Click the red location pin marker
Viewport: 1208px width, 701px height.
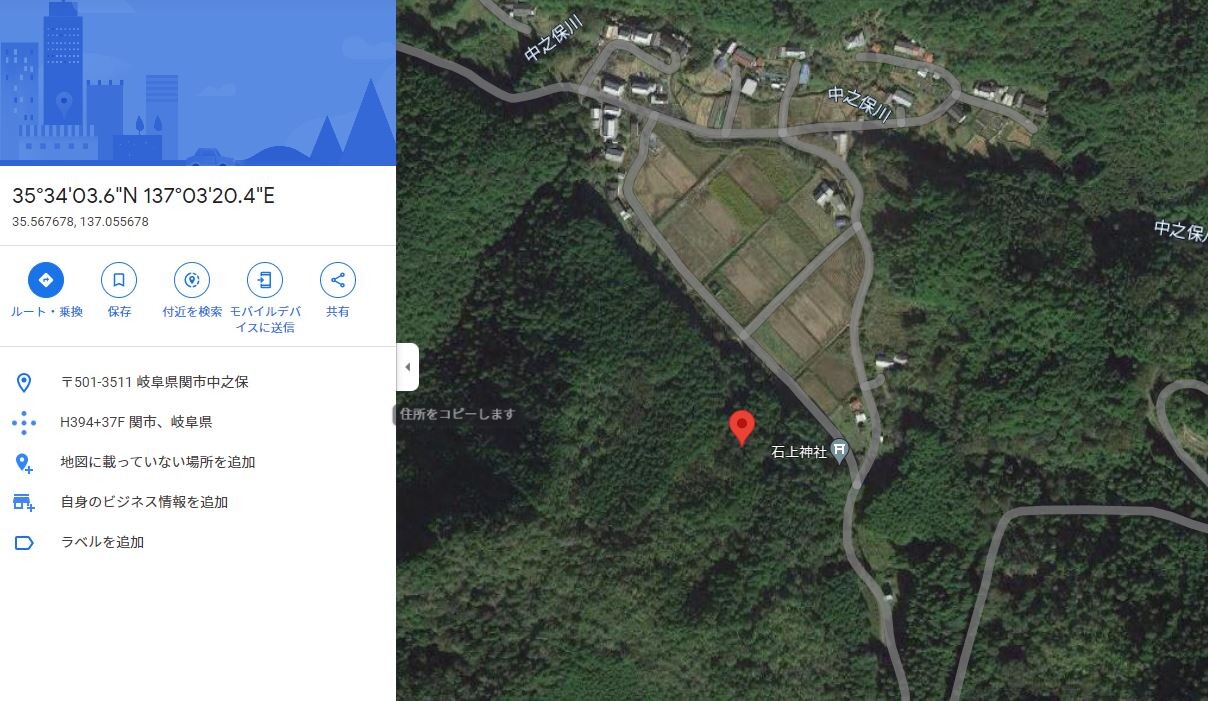[741, 427]
